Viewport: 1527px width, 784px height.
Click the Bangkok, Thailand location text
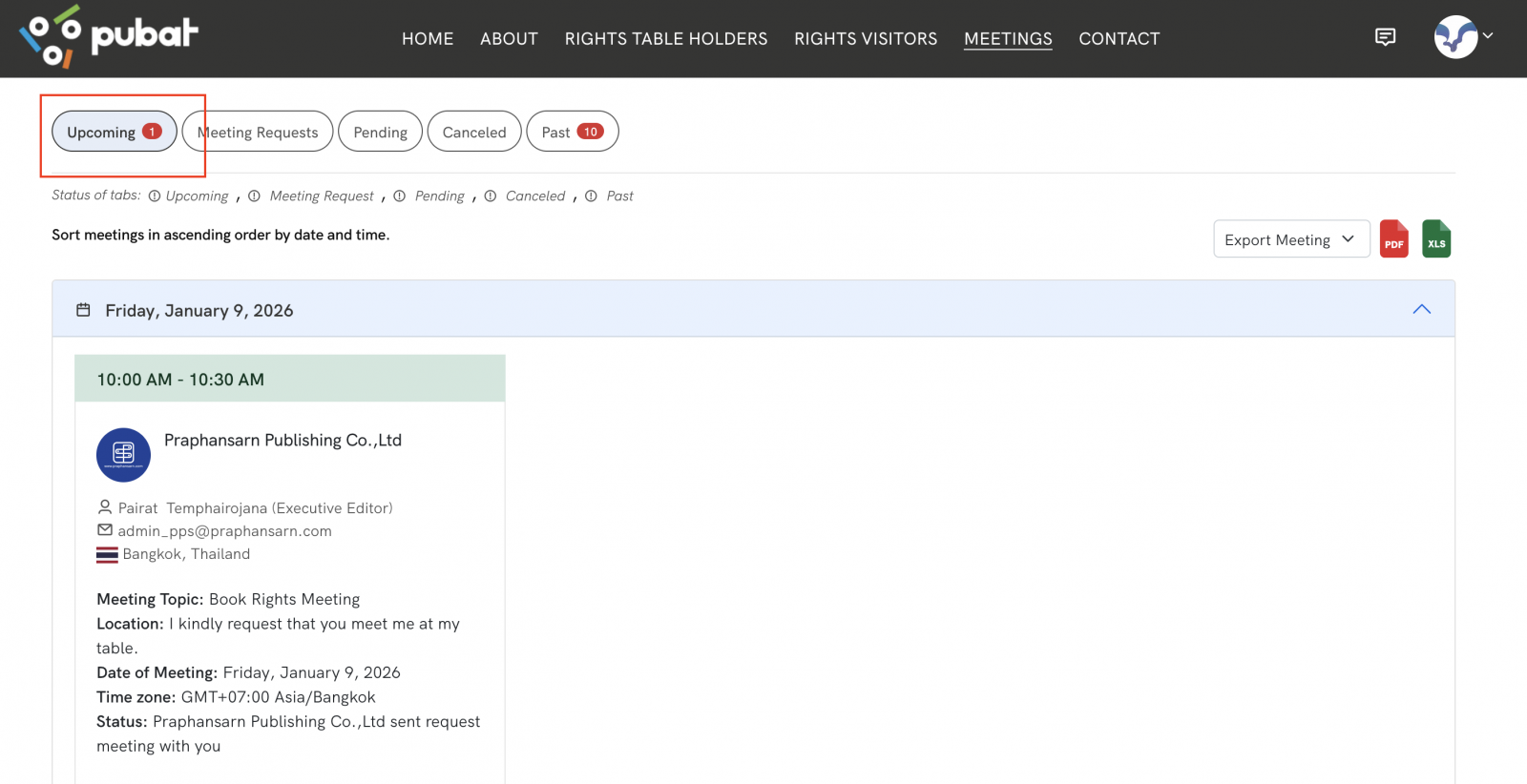pos(186,554)
